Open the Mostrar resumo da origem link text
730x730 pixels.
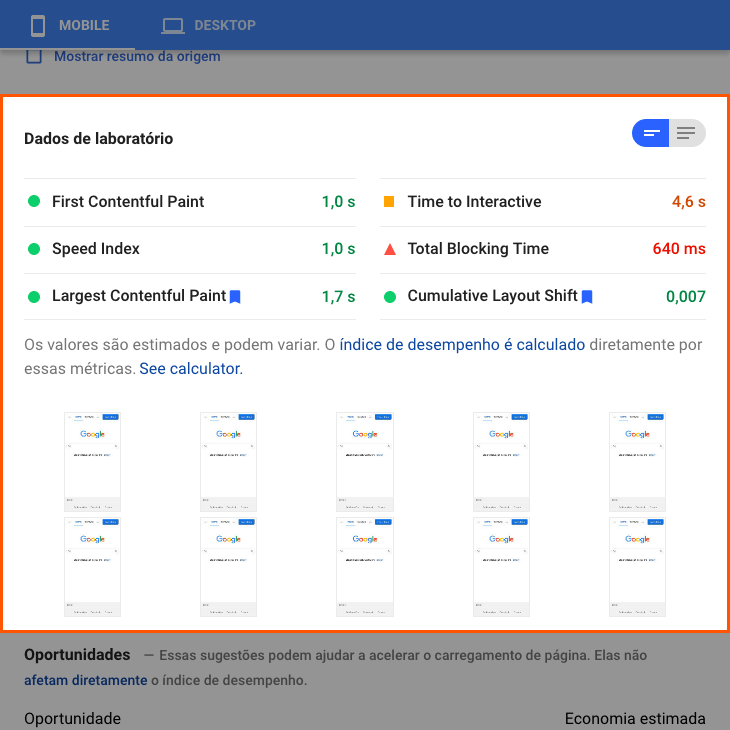(137, 56)
